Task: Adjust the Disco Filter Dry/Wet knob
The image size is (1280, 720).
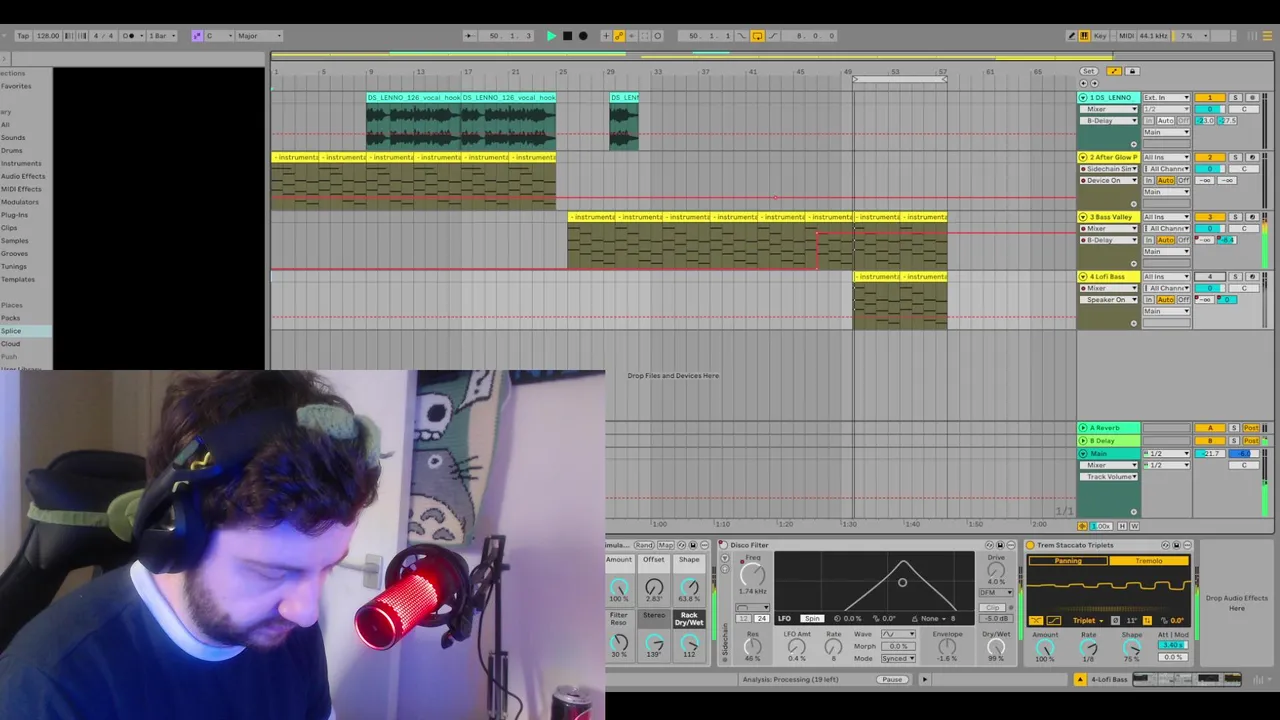Action: point(996,646)
